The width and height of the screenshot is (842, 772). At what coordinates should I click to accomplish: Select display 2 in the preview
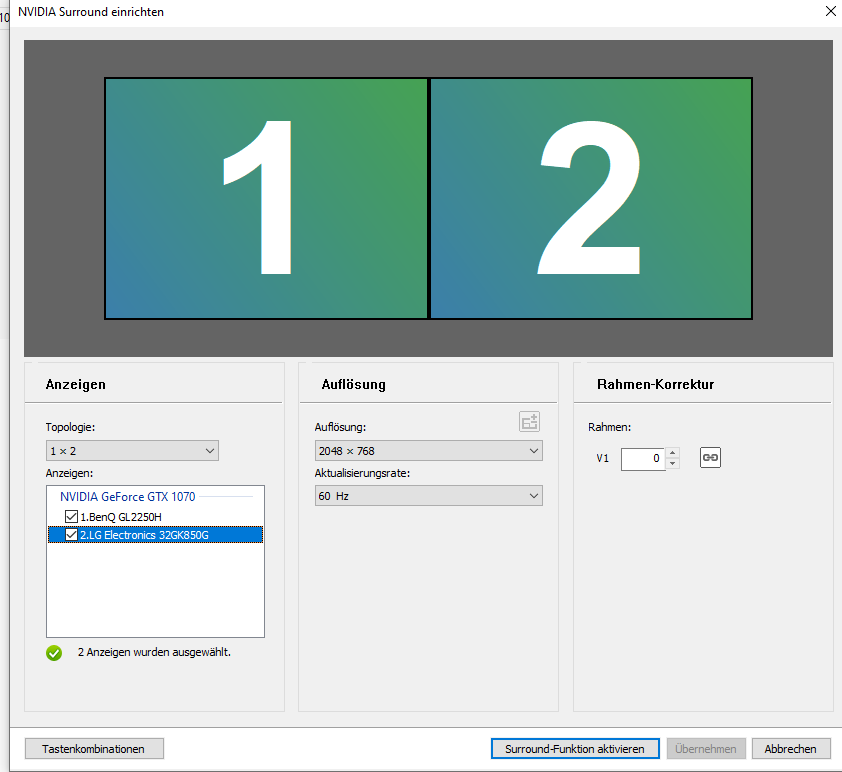click(591, 199)
